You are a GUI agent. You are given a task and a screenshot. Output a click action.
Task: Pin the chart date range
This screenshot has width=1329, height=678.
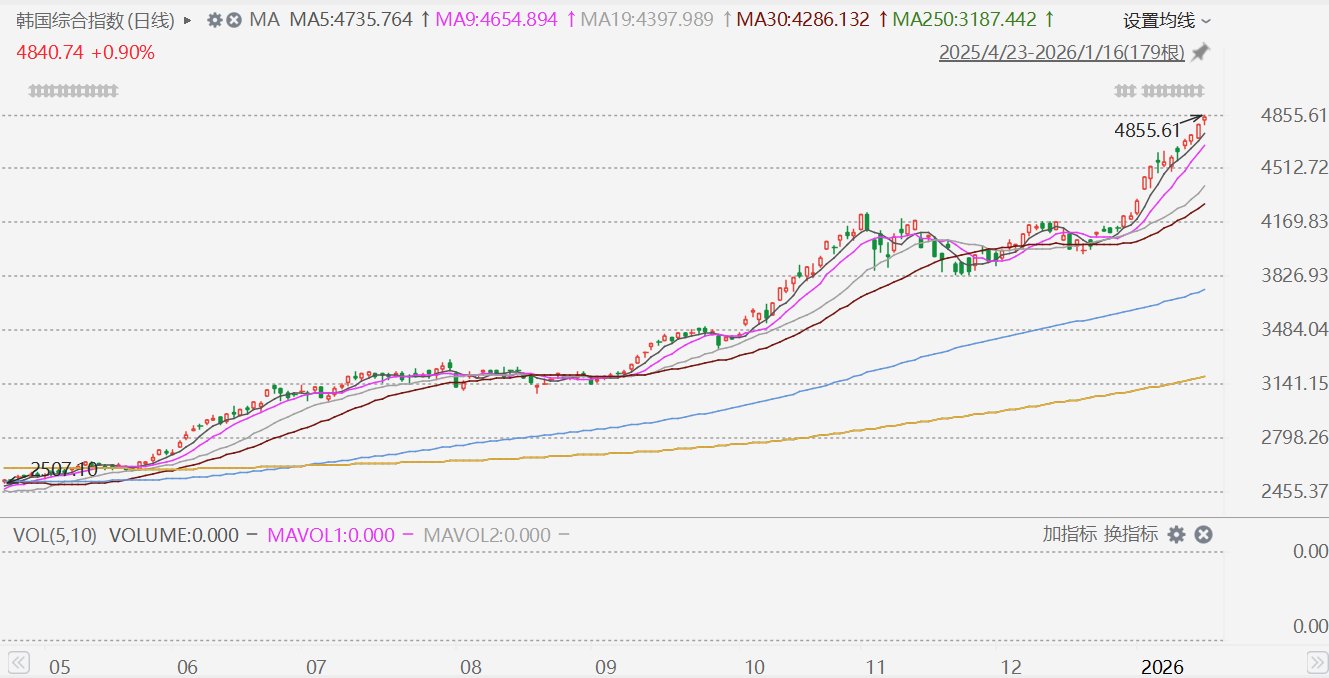click(x=1201, y=52)
